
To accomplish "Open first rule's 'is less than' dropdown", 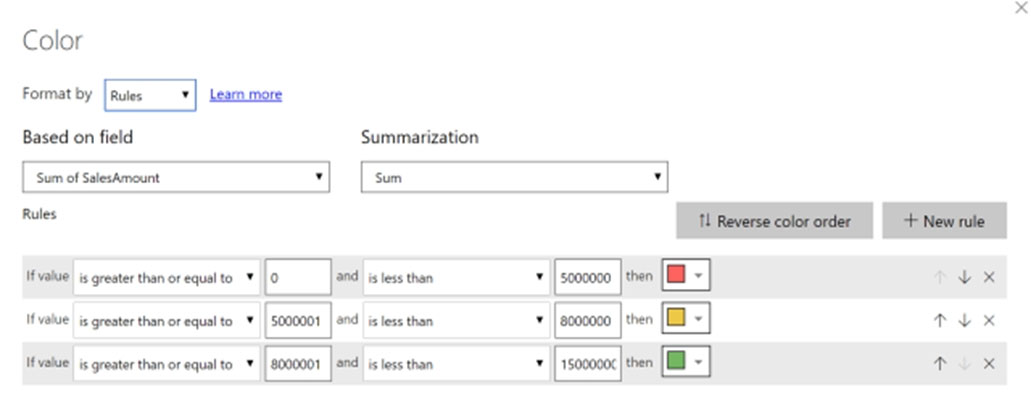I will click(x=456, y=277).
